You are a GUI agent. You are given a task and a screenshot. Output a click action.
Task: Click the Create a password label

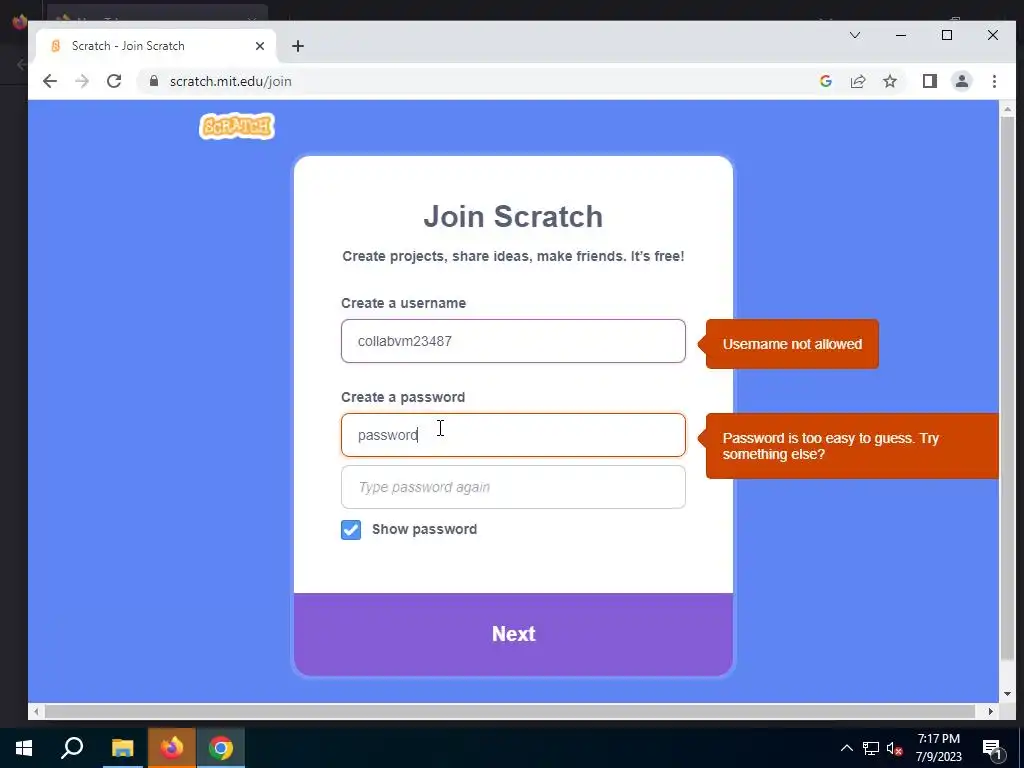pyautogui.click(x=403, y=397)
